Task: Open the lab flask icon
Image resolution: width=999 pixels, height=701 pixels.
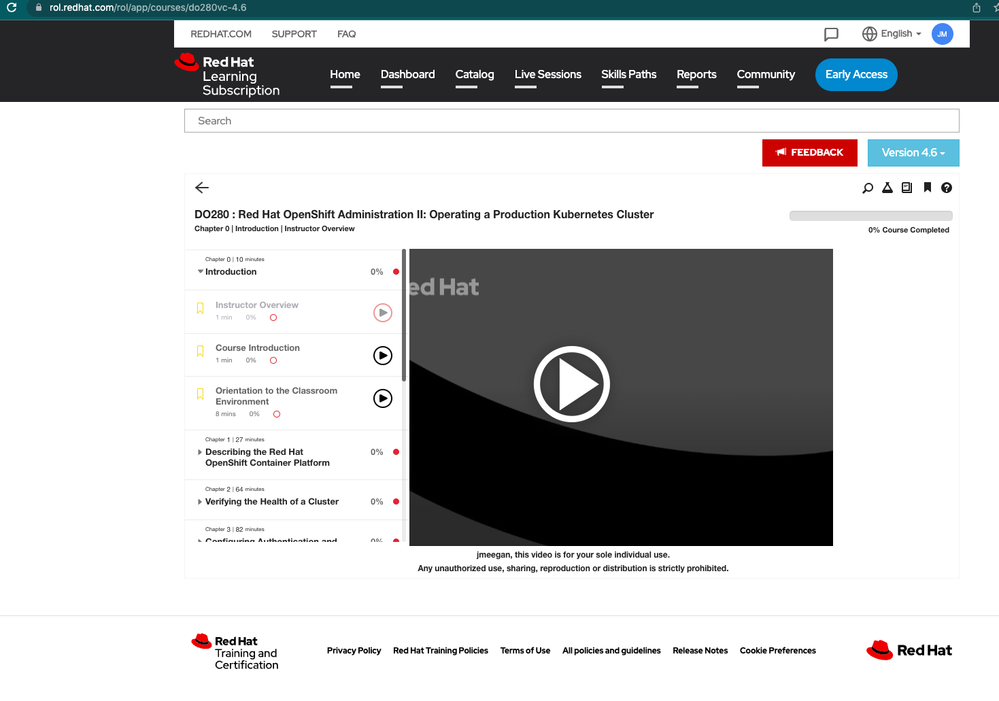Action: 887,188
